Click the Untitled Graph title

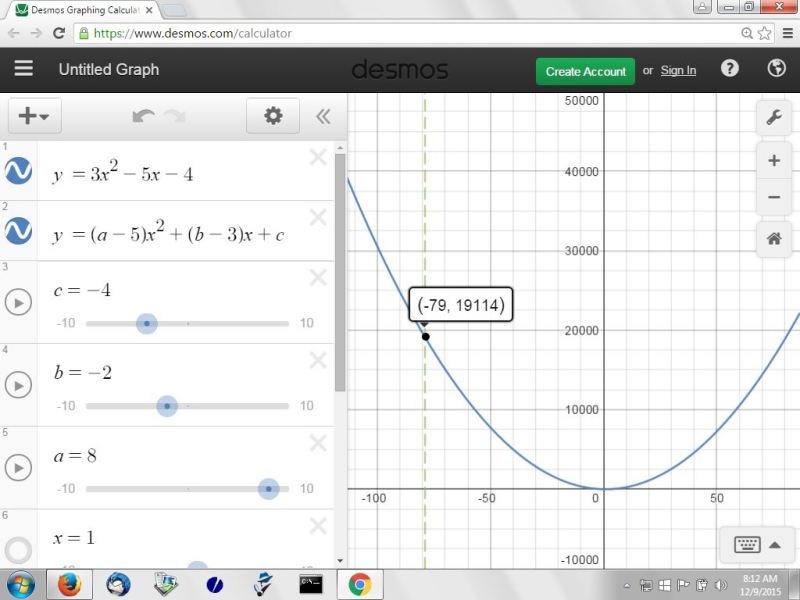point(109,69)
